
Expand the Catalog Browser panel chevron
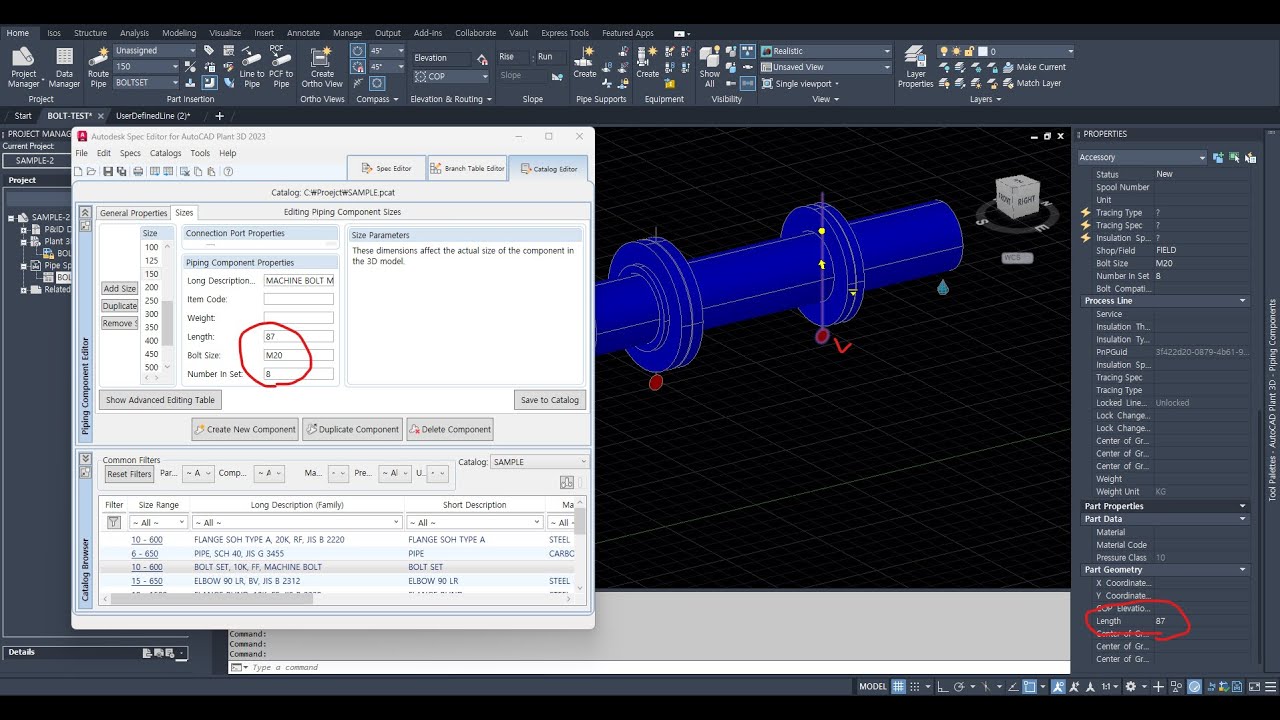[x=86, y=460]
